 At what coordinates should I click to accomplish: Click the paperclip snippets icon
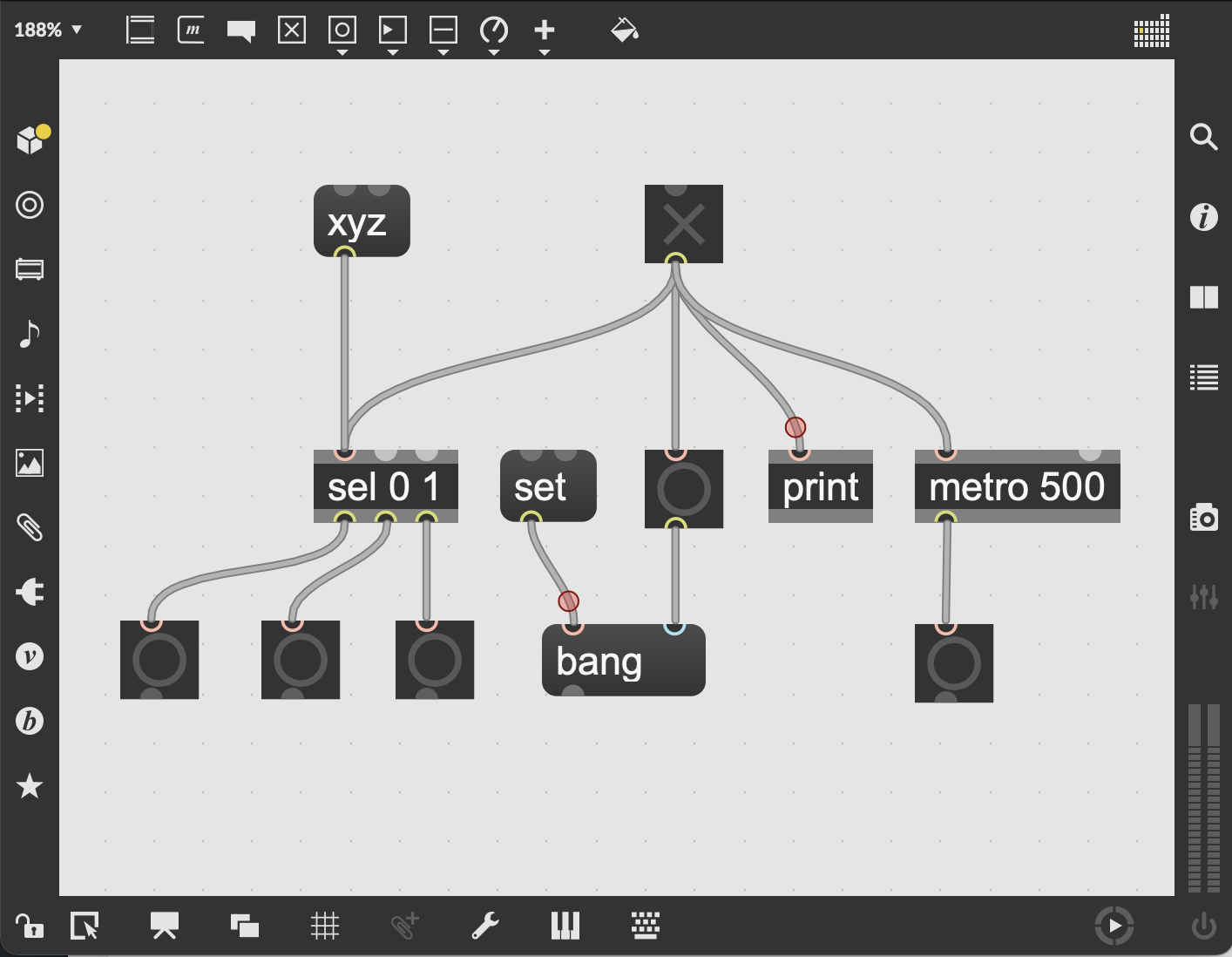[x=30, y=527]
